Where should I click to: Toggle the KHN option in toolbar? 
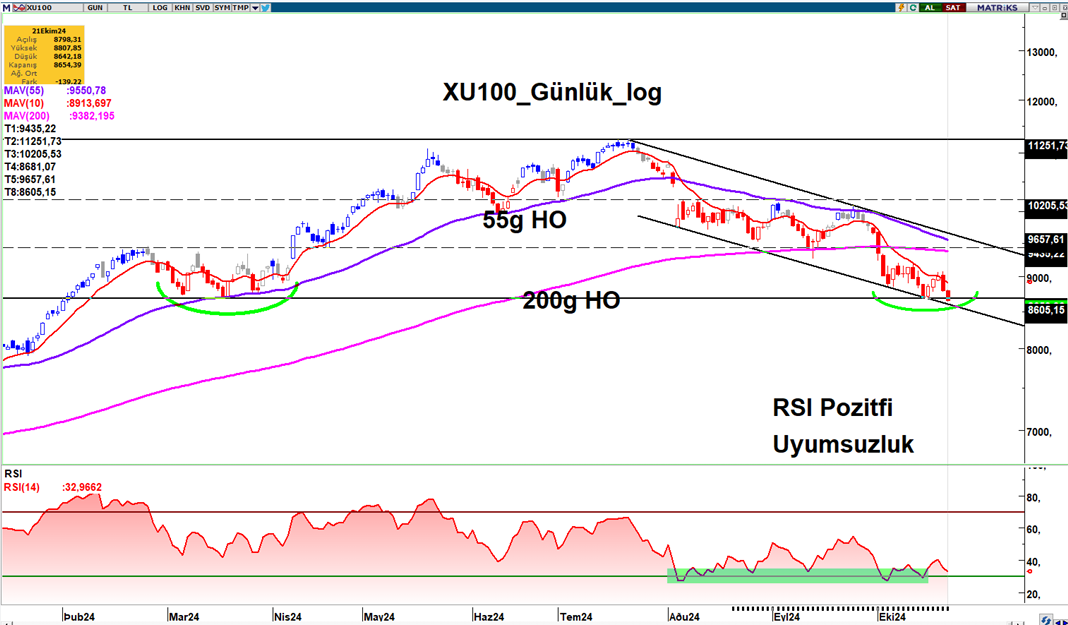[182, 6]
